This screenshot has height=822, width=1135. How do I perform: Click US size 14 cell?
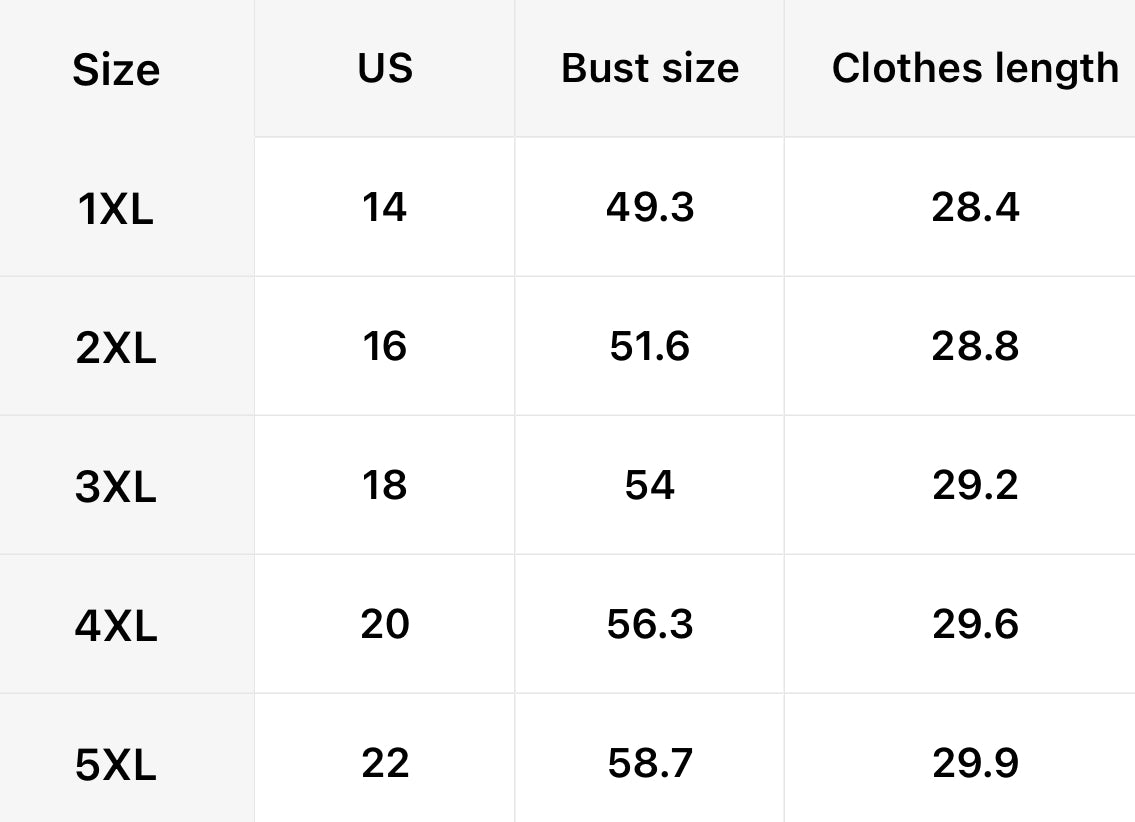[385, 207]
